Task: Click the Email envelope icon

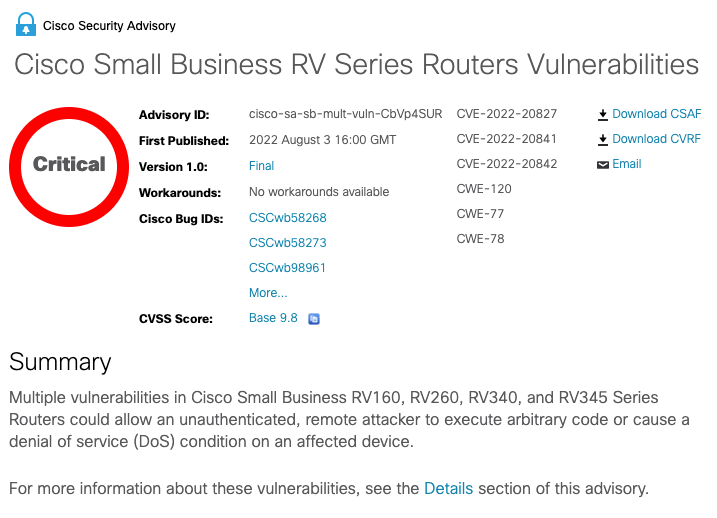Action: coord(603,165)
